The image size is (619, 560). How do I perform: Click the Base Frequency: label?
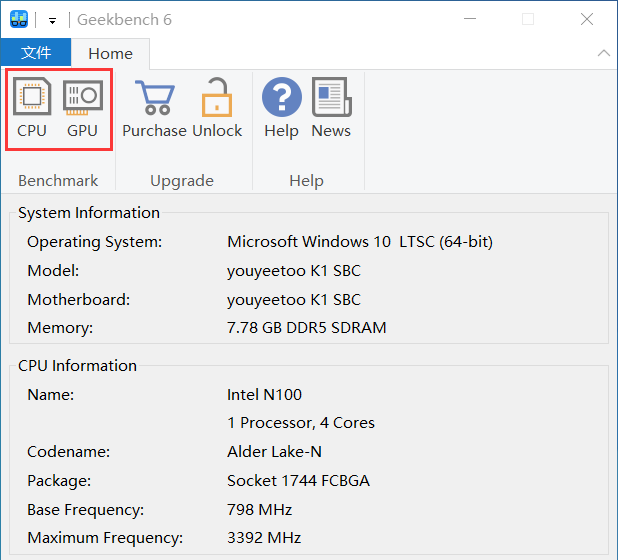coord(86,510)
